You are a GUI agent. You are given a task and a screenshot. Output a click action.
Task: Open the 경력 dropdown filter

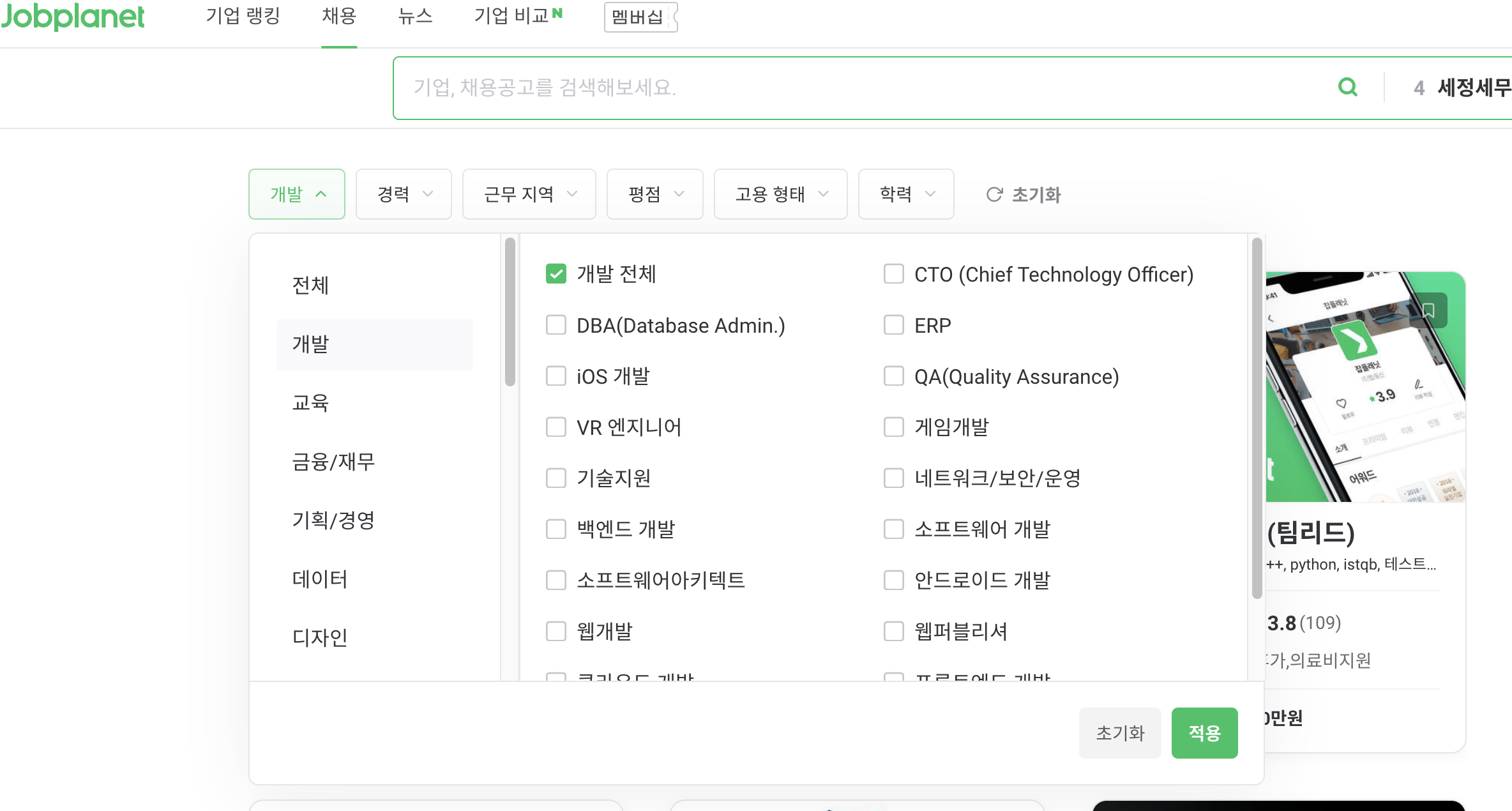coord(404,194)
